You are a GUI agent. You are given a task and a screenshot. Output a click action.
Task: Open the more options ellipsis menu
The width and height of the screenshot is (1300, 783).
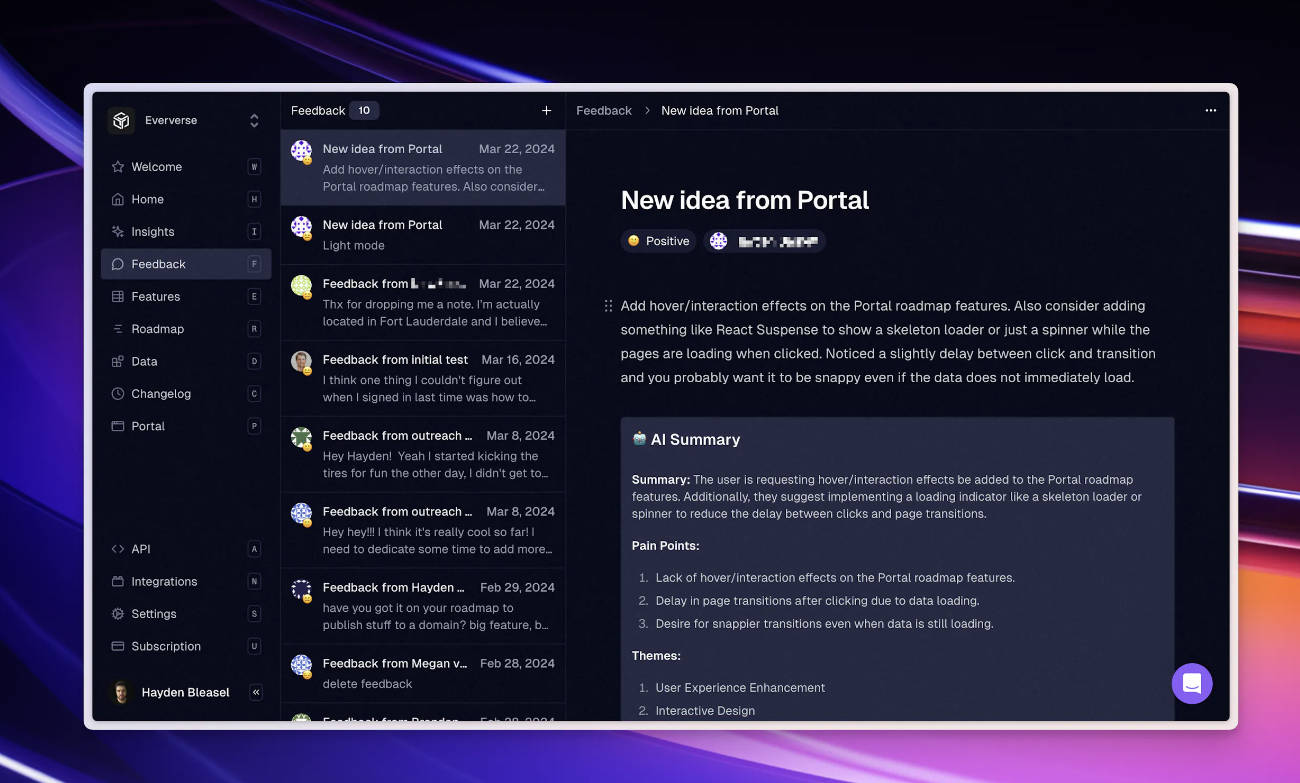(1211, 111)
